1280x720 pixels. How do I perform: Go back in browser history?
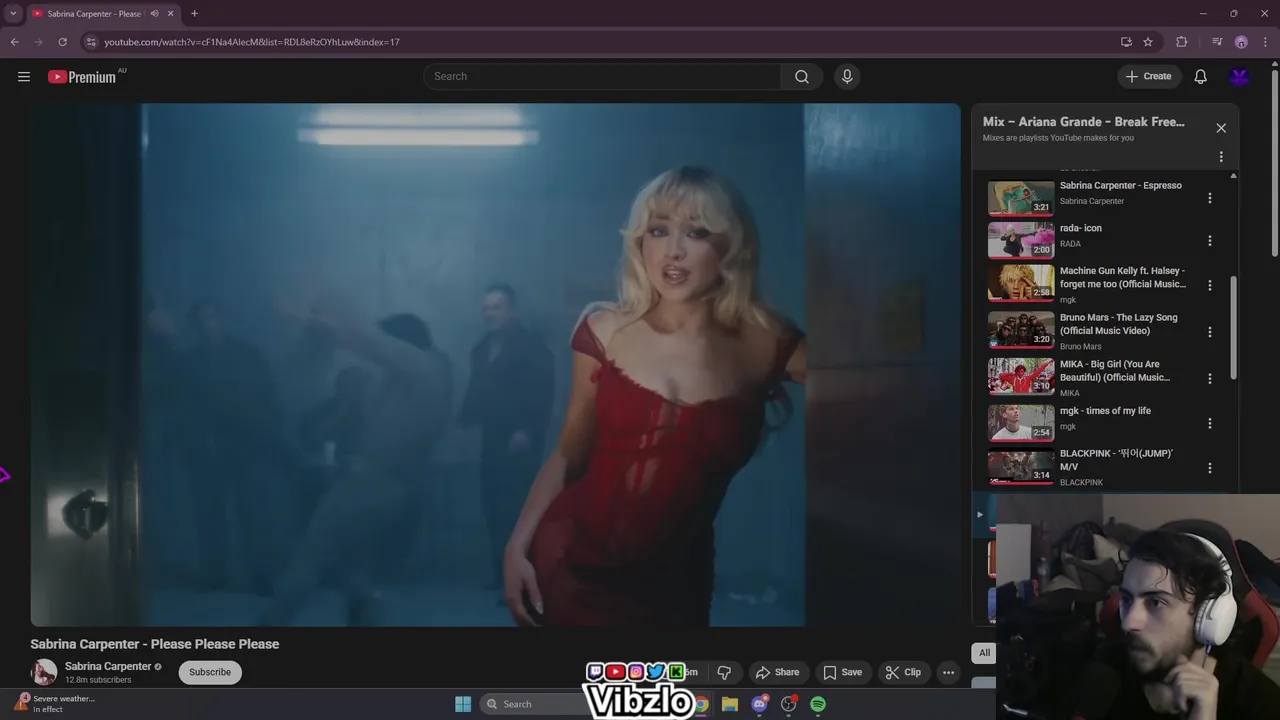pos(14,42)
